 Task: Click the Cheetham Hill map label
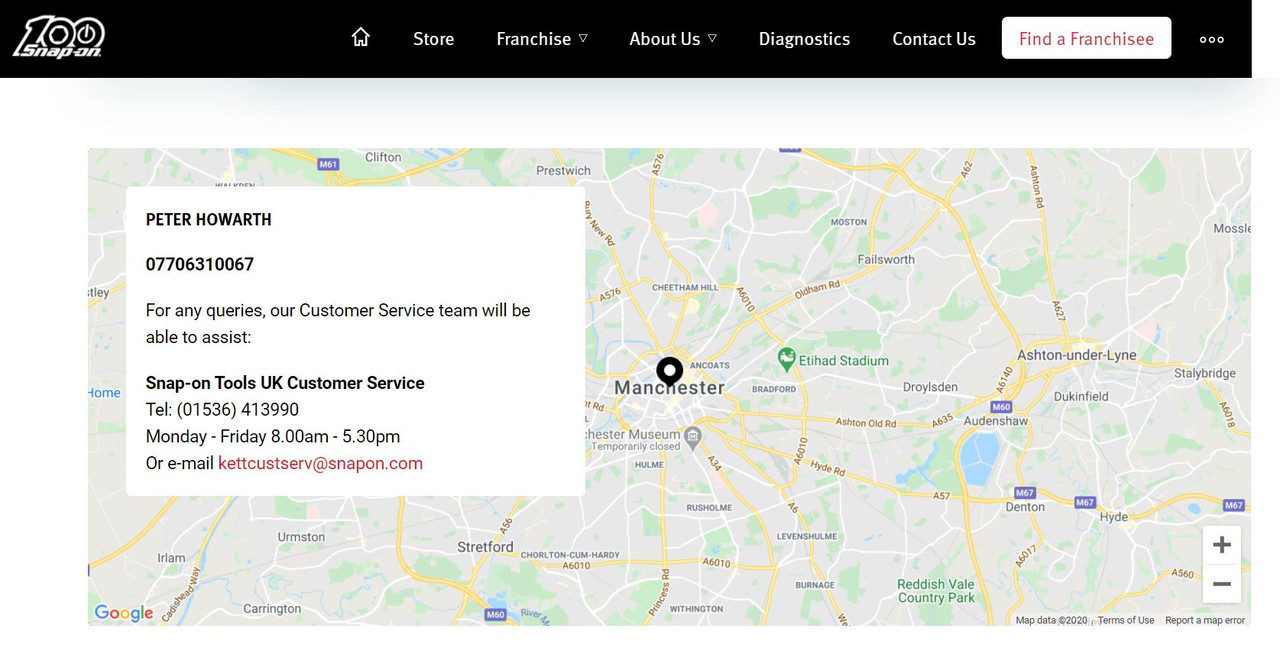pos(685,287)
